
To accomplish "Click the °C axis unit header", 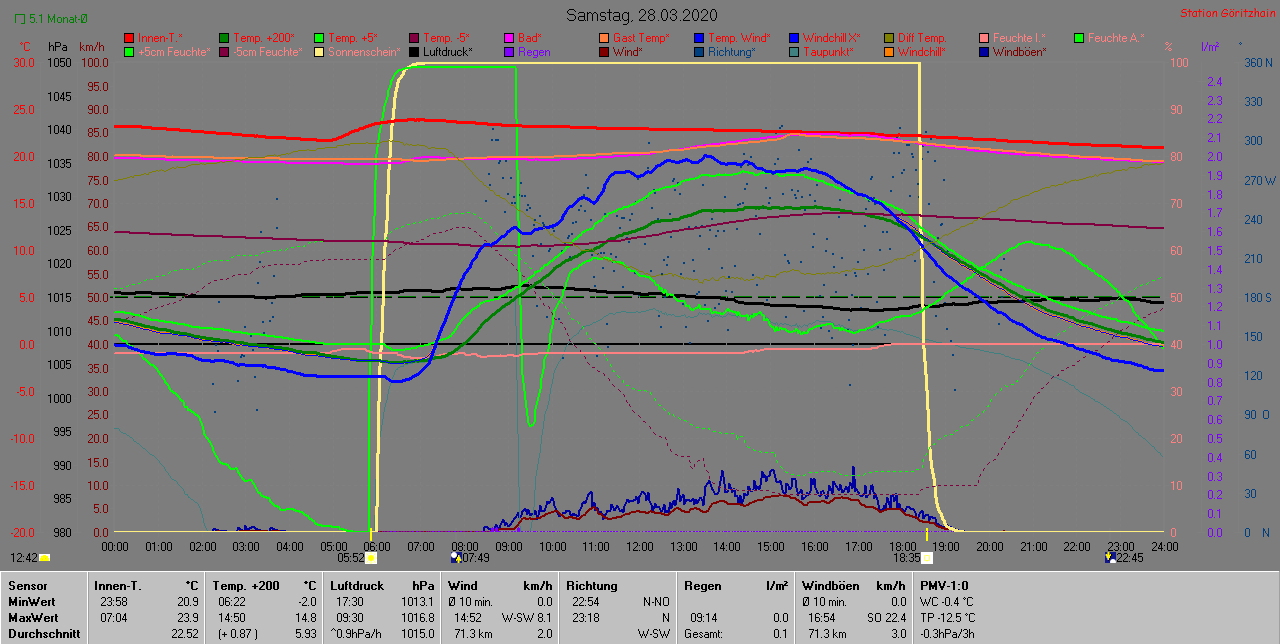I will 27,47.
